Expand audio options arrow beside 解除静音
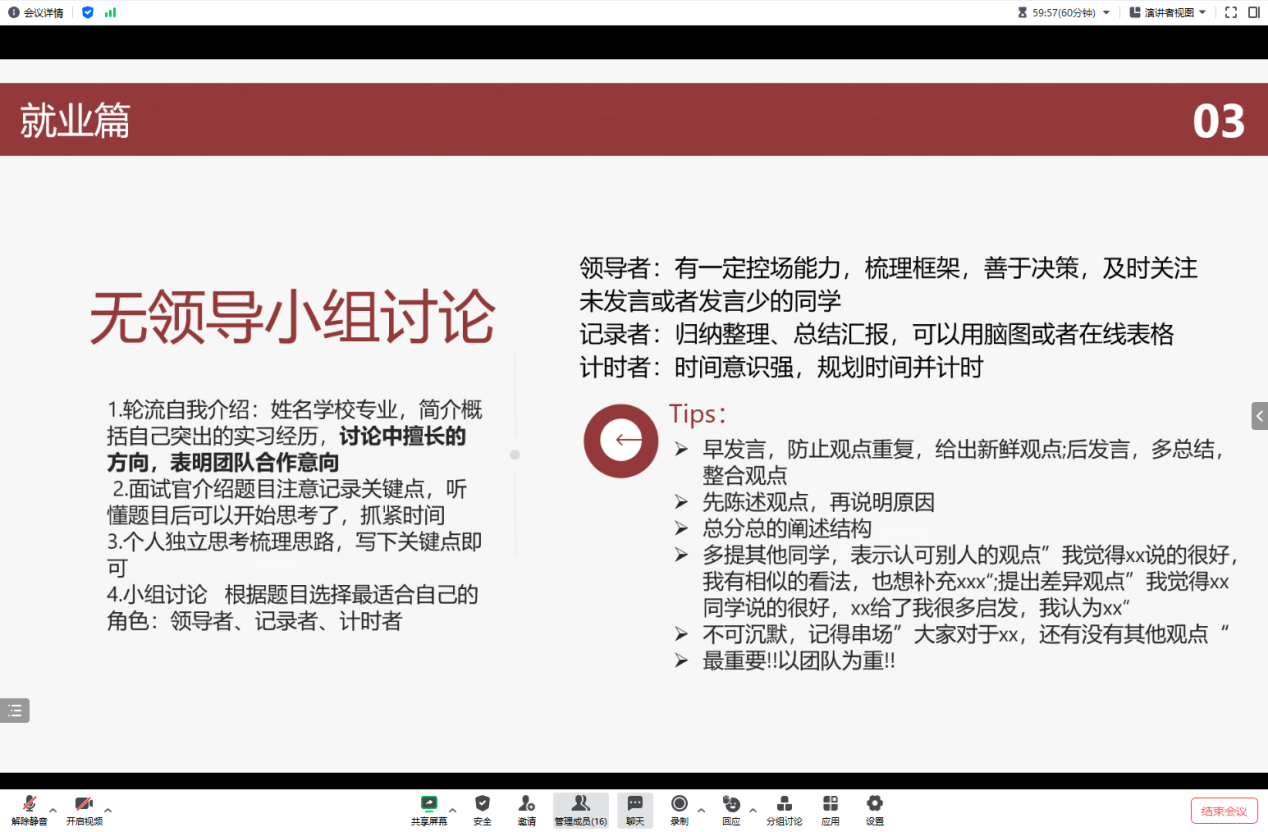 pyautogui.click(x=53, y=809)
